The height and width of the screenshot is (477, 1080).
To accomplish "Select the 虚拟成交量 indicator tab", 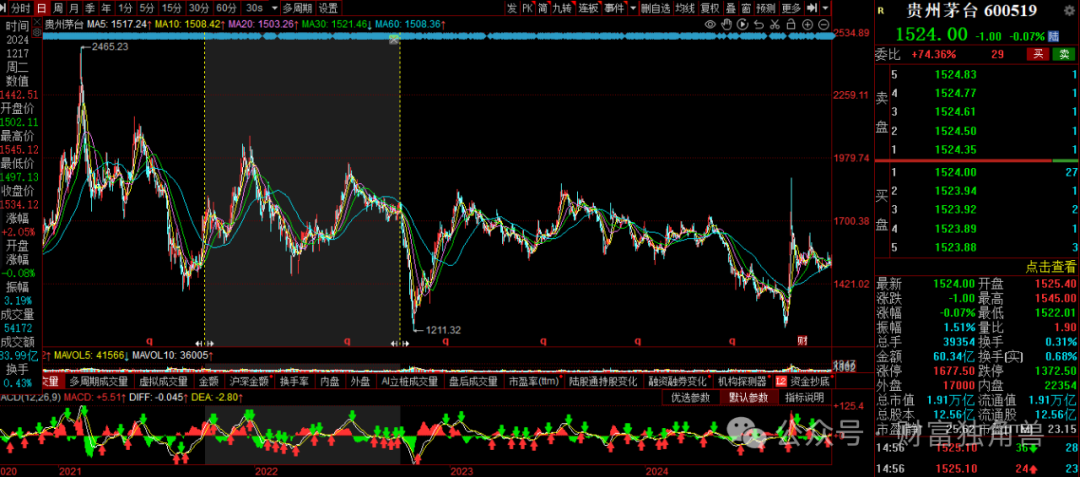I will tap(163, 381).
